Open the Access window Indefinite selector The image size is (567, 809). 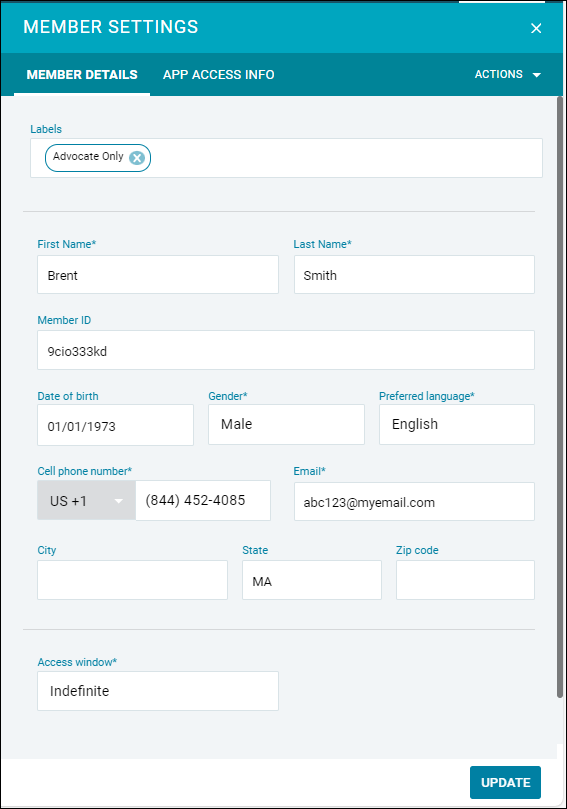click(158, 691)
